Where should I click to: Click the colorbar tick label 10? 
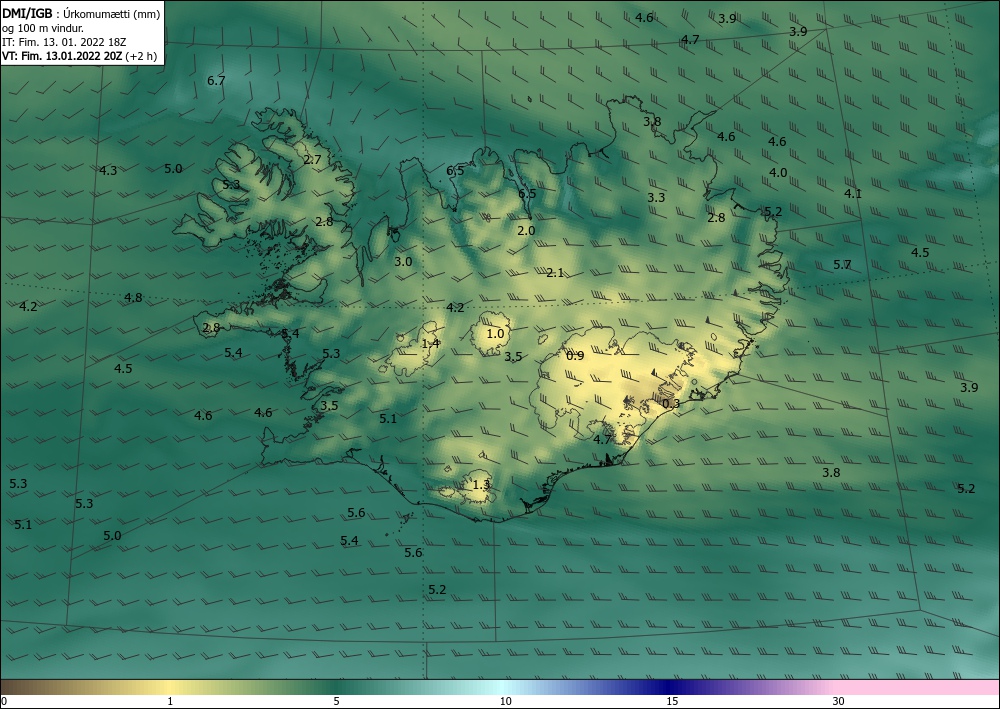[505, 701]
